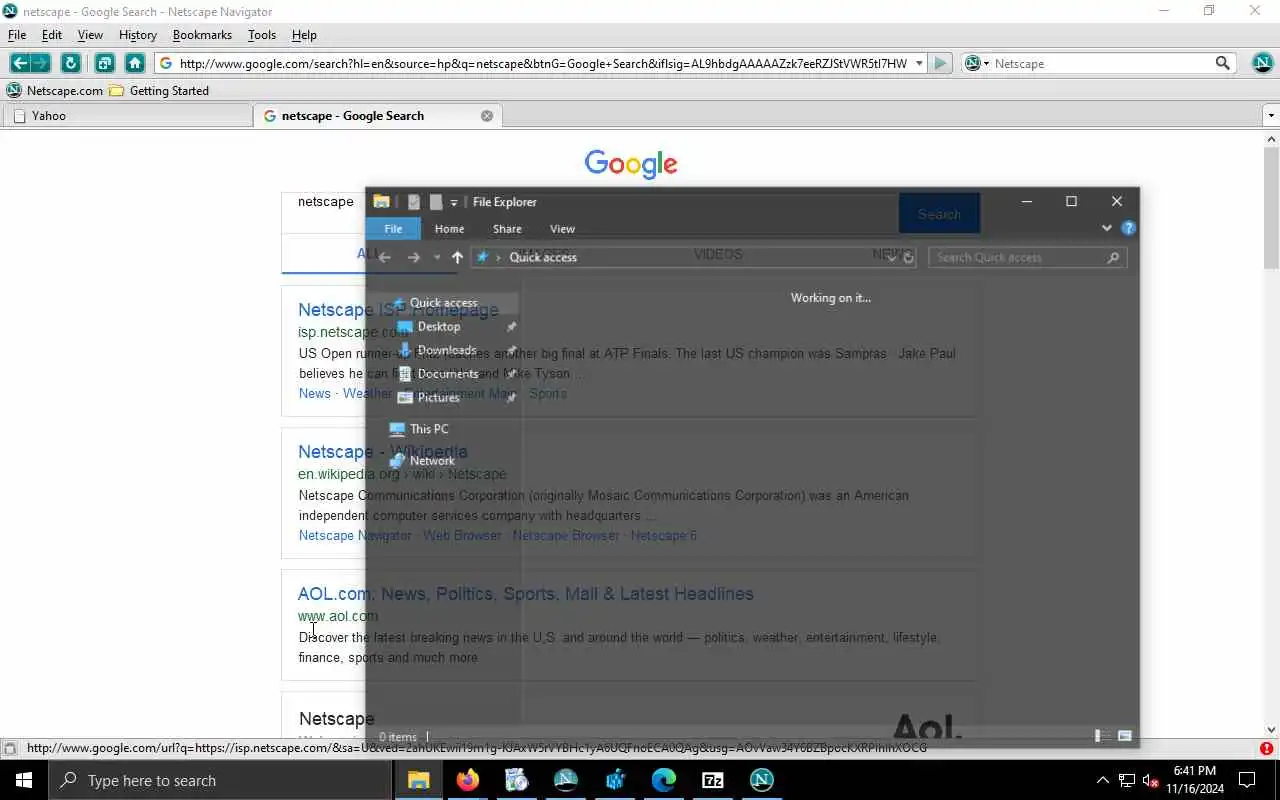Go to the home page in Netscape
This screenshot has width=1280, height=800.
click(135, 63)
